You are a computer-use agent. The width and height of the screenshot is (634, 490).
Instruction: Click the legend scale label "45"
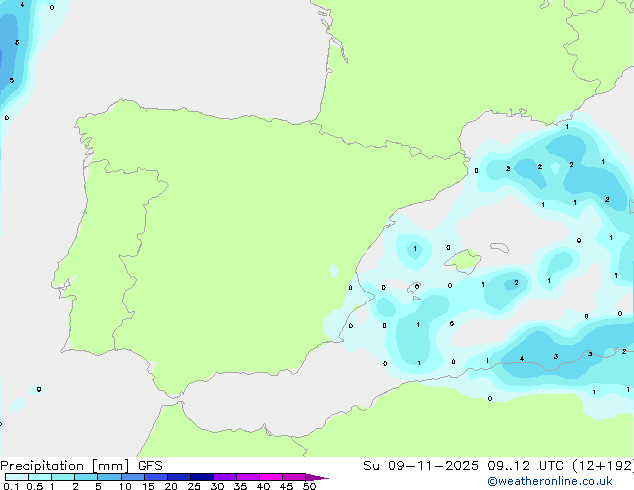286,486
